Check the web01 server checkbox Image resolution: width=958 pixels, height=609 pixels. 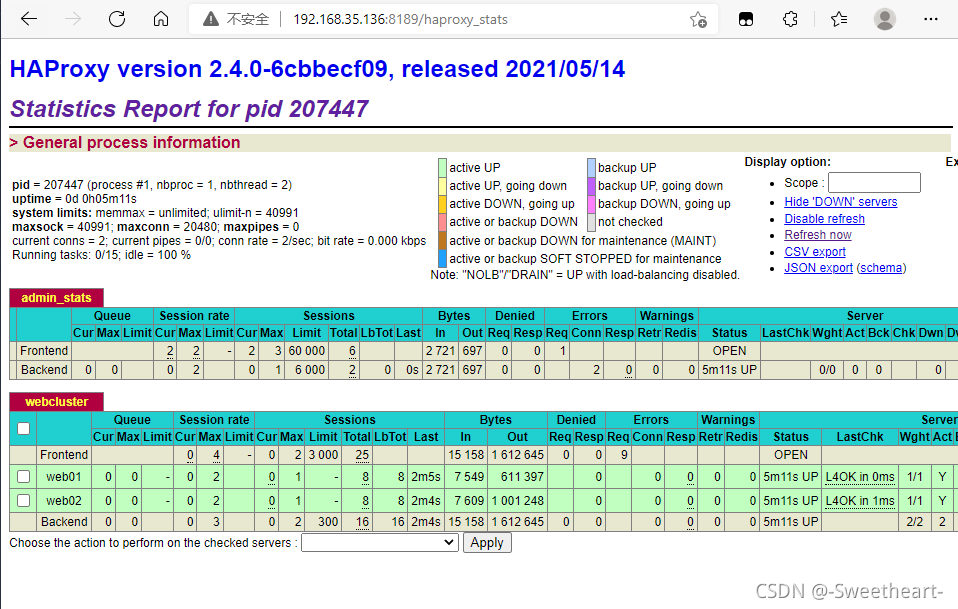[x=23, y=476]
